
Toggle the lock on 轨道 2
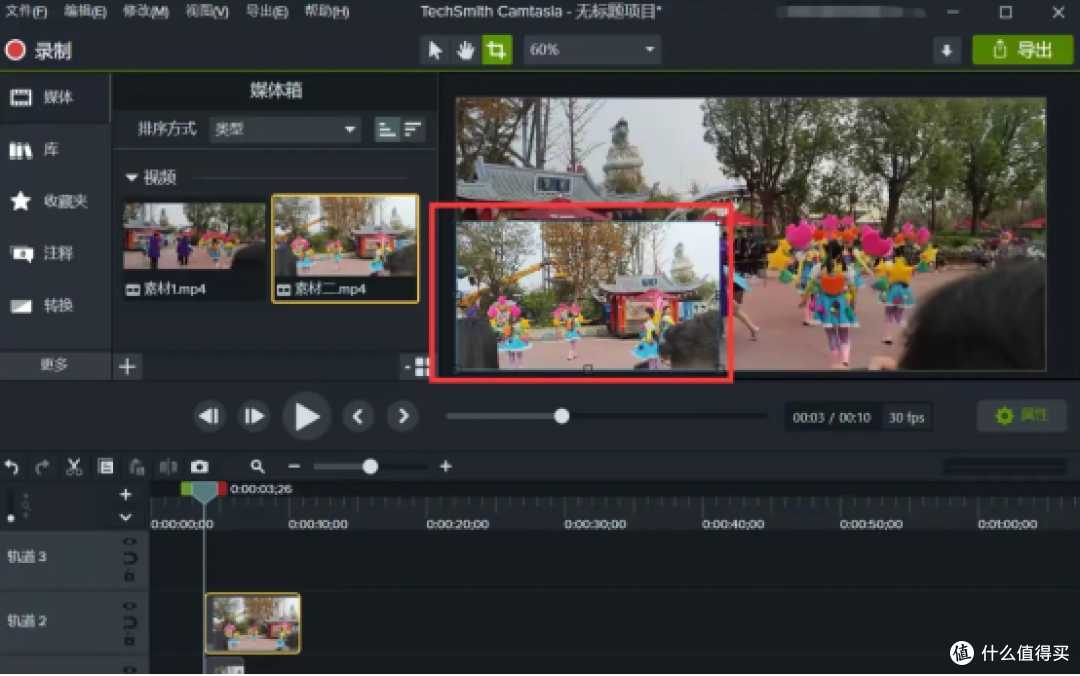click(129, 641)
